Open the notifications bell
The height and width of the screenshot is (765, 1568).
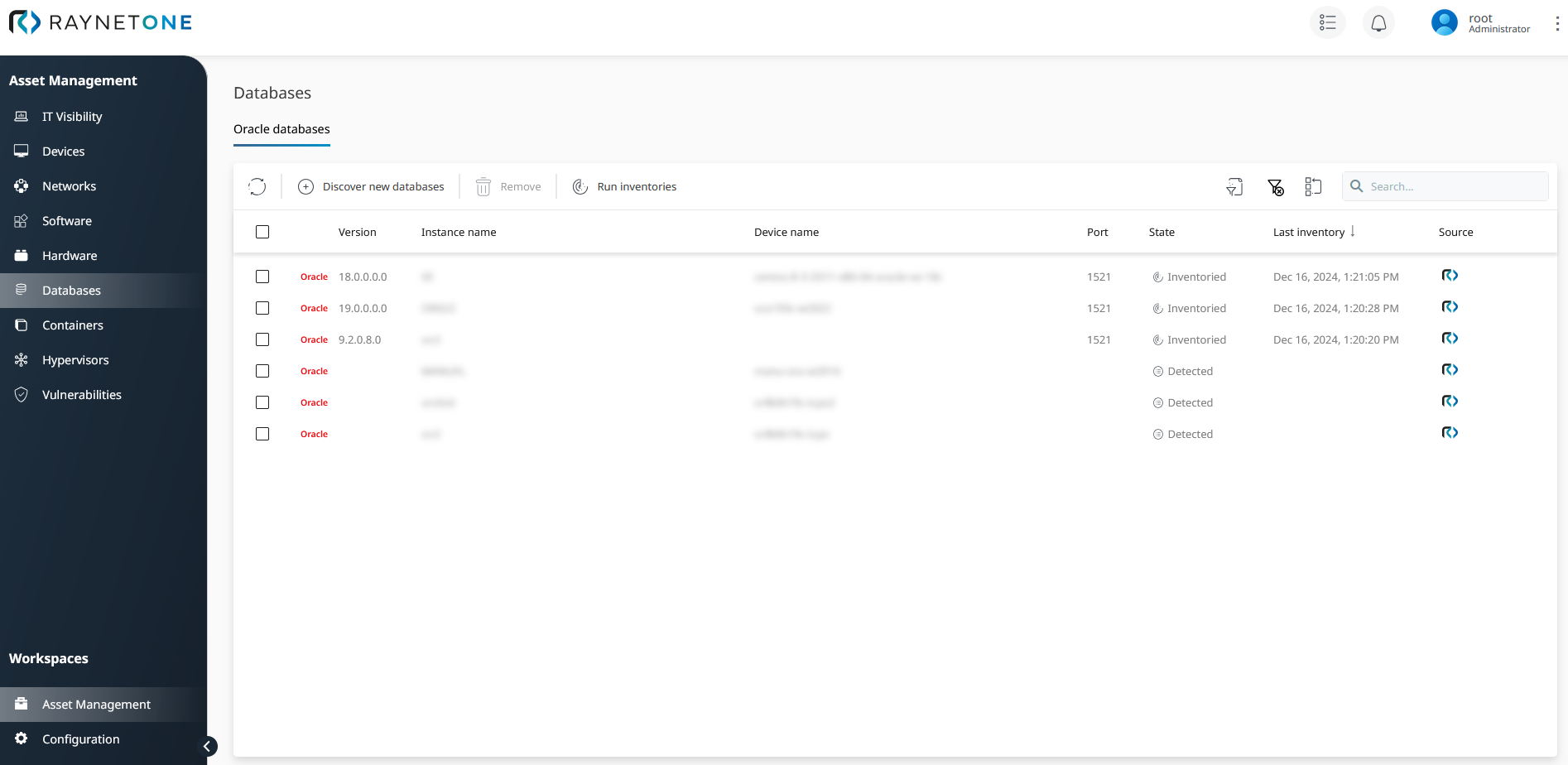point(1378,23)
